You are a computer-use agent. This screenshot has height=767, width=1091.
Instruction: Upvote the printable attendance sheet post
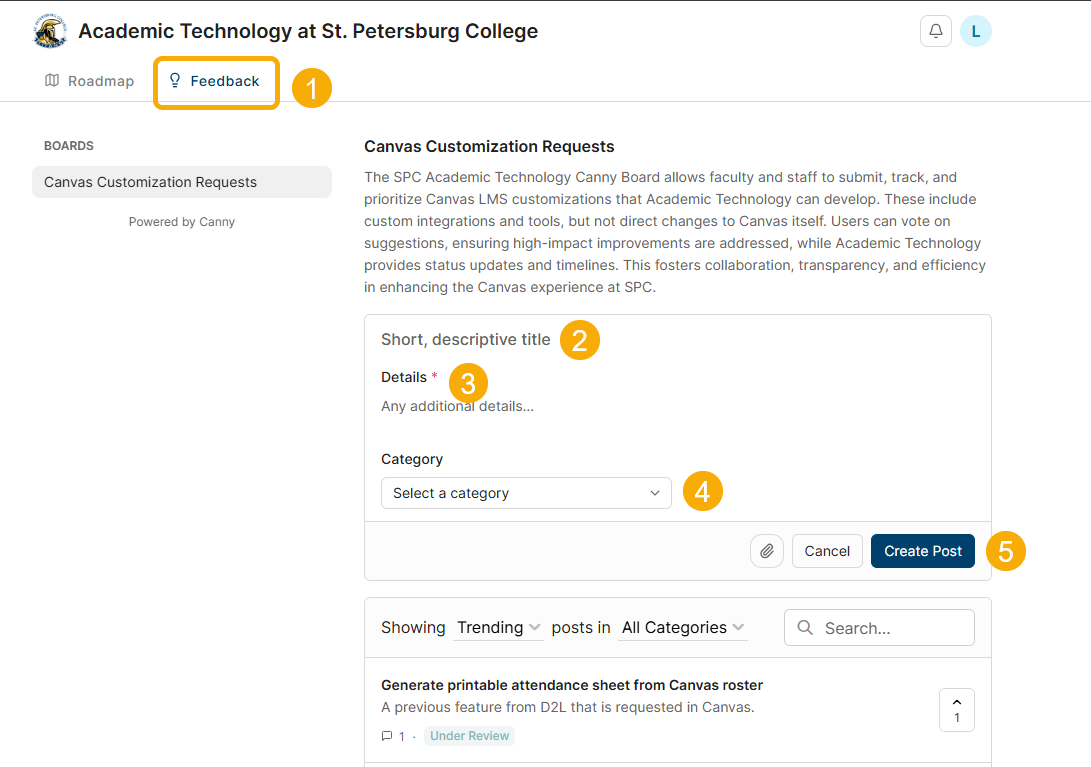957,710
